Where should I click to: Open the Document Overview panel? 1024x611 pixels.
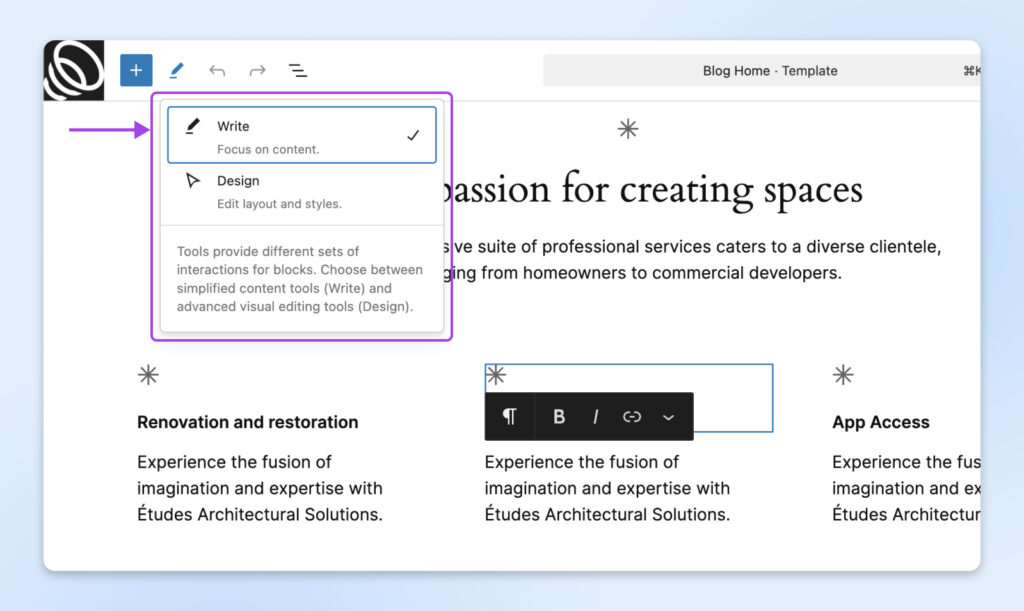298,70
